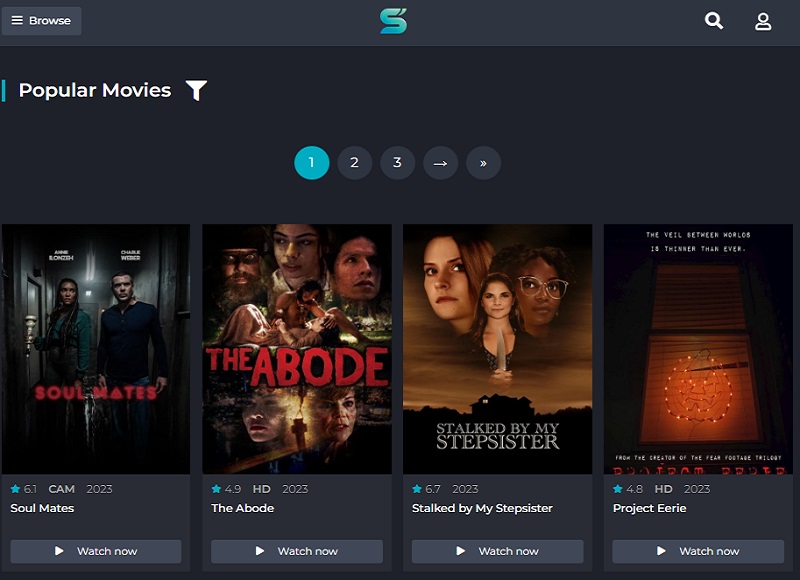Open the Project Eerie poster
The image size is (800, 580).
tap(698, 349)
